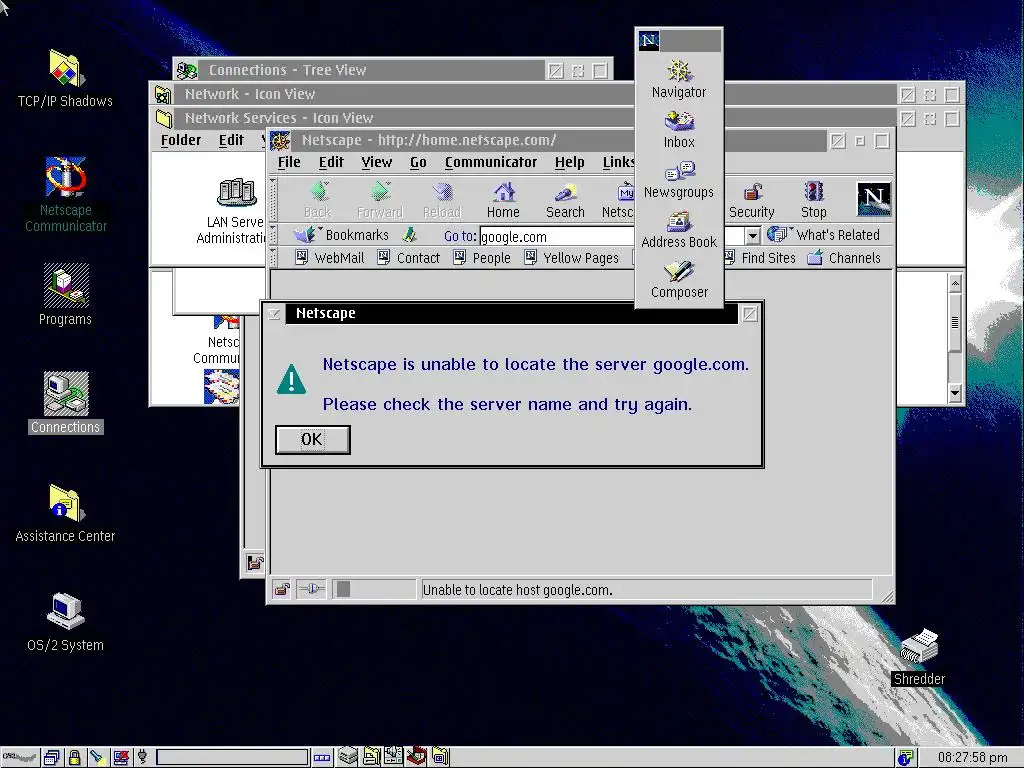Open the Communicator menu
This screenshot has width=1024, height=768.
[x=491, y=162]
